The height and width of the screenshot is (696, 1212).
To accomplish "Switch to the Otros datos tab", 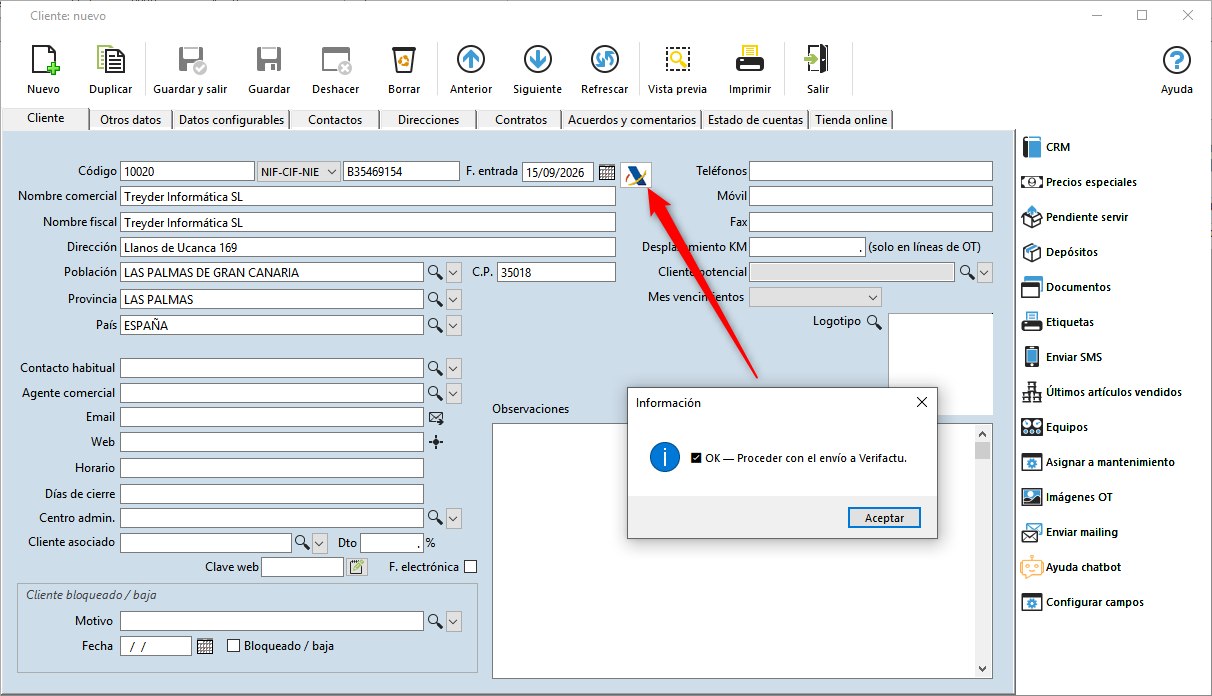I will tap(131, 120).
